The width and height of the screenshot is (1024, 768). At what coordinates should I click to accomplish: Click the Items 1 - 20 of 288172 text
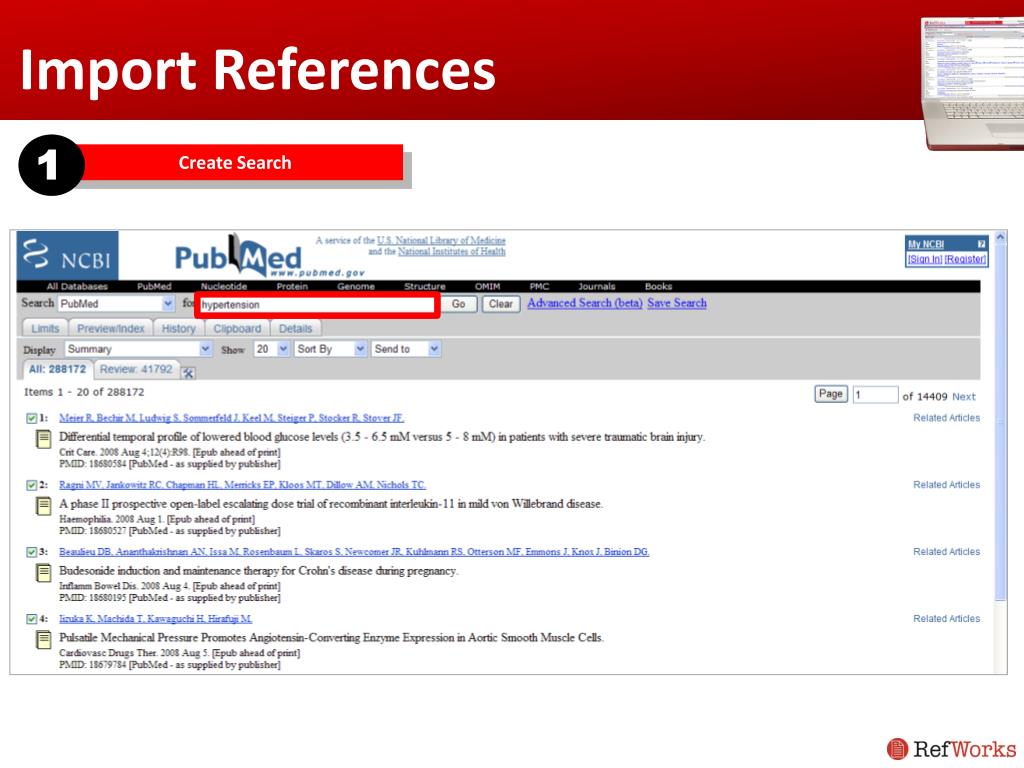[x=84, y=392]
